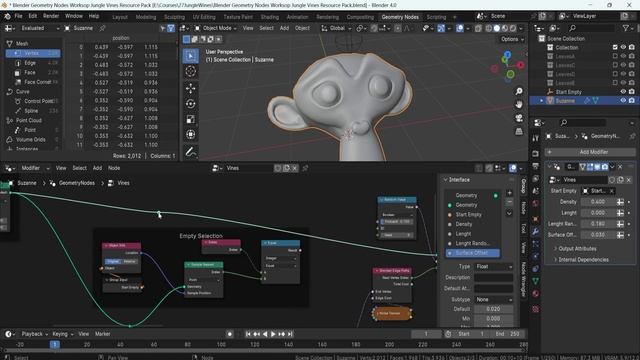The height and width of the screenshot is (360, 640).
Task: Hide Suzanne with eye icon in outliner
Action: click(x=623, y=100)
